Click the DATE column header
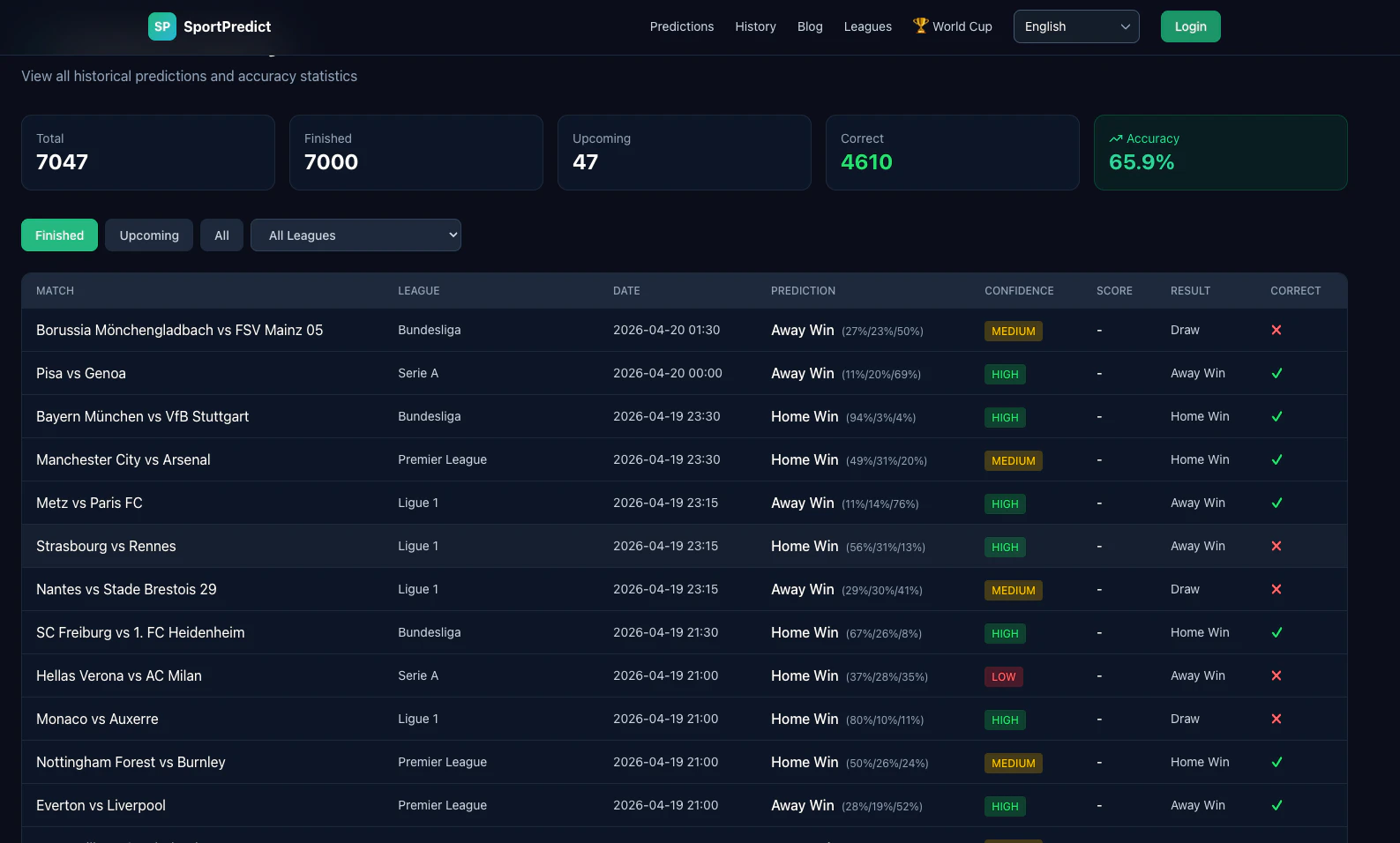 tap(626, 291)
